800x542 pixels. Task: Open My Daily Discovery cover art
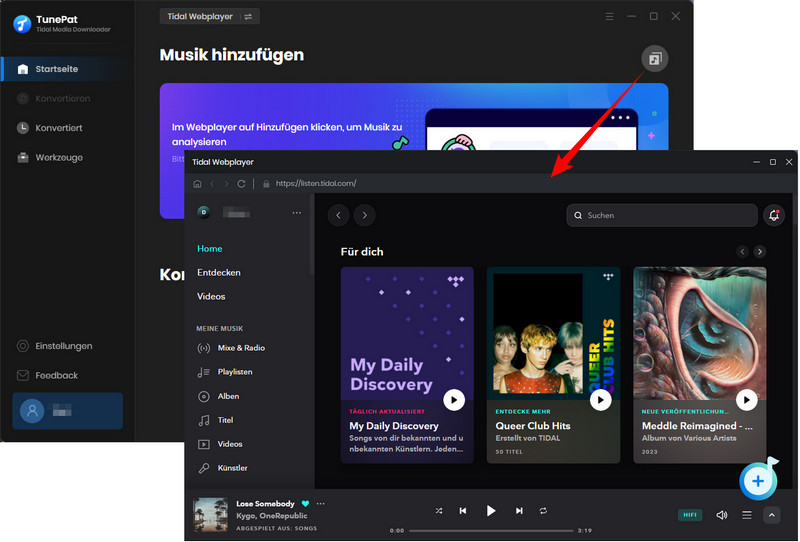click(407, 333)
